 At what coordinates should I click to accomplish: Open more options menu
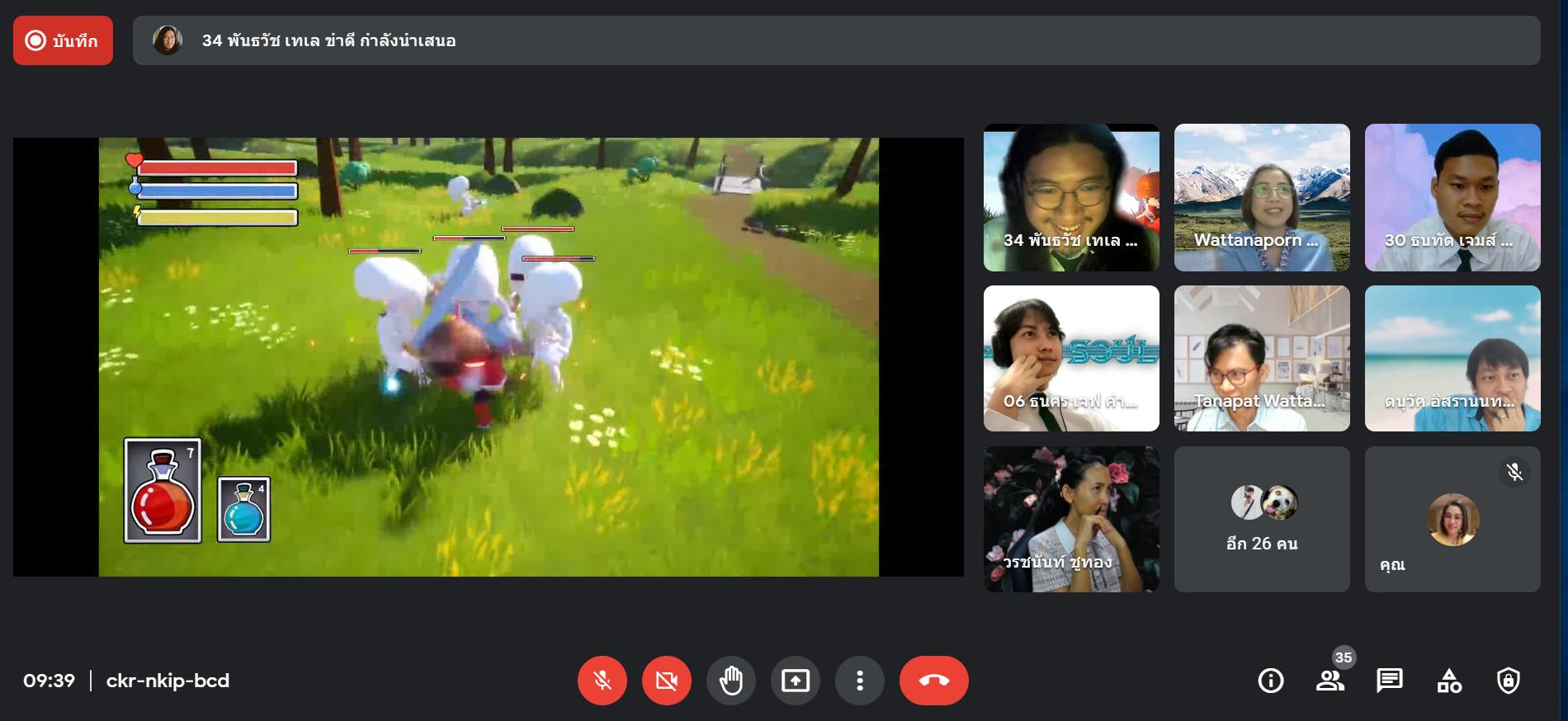tap(860, 681)
